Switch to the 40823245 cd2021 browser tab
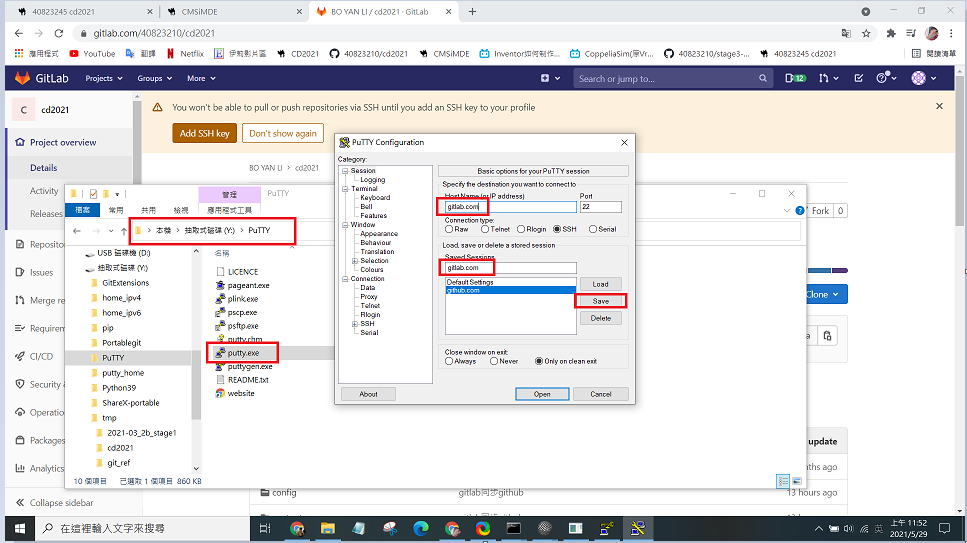Image resolution: width=967 pixels, height=543 pixels. coord(85,12)
